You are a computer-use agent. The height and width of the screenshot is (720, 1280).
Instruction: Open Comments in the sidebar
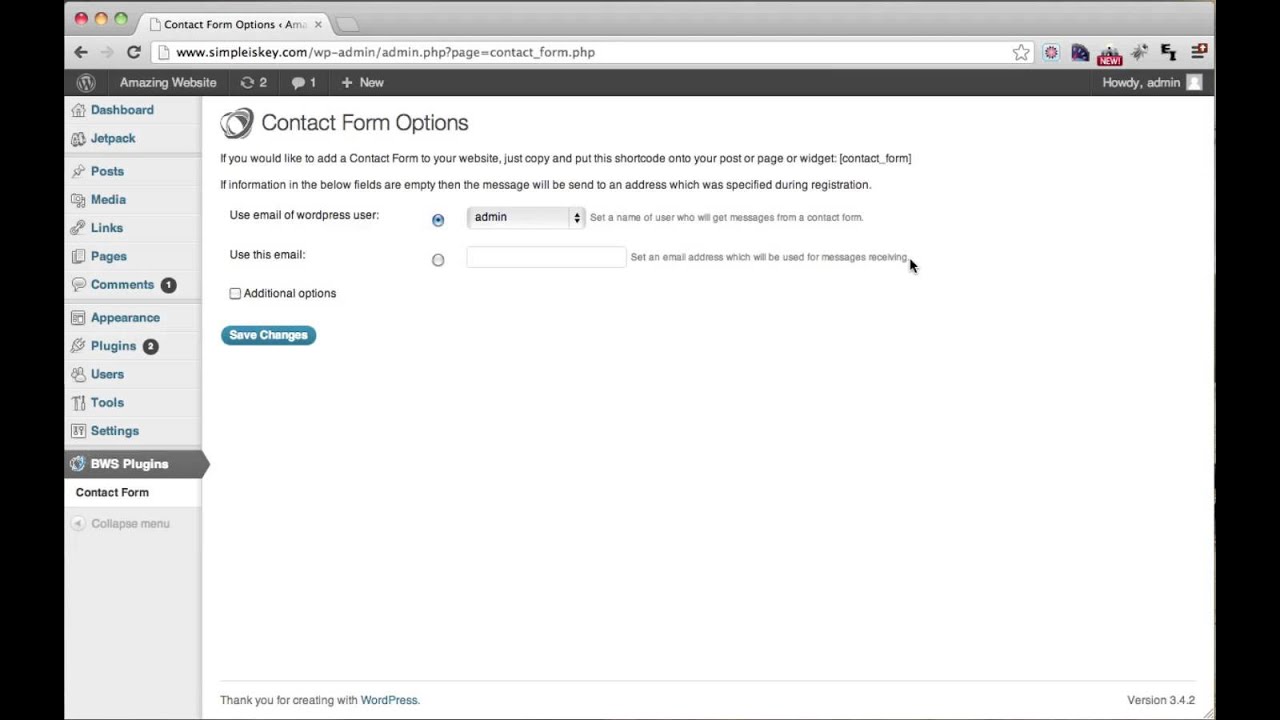click(122, 284)
